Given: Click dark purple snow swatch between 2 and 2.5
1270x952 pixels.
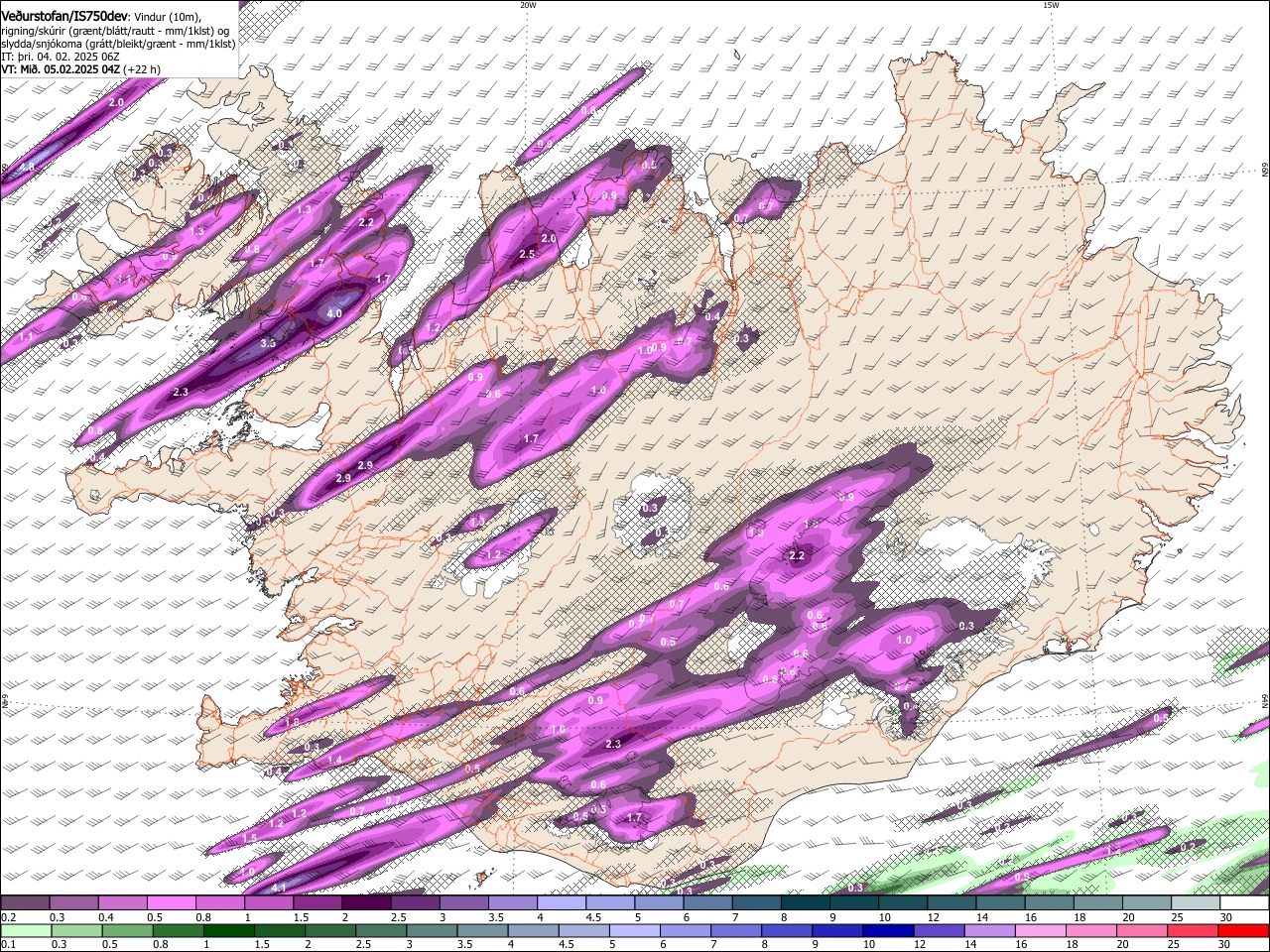Looking at the screenshot, I should tap(366, 903).
